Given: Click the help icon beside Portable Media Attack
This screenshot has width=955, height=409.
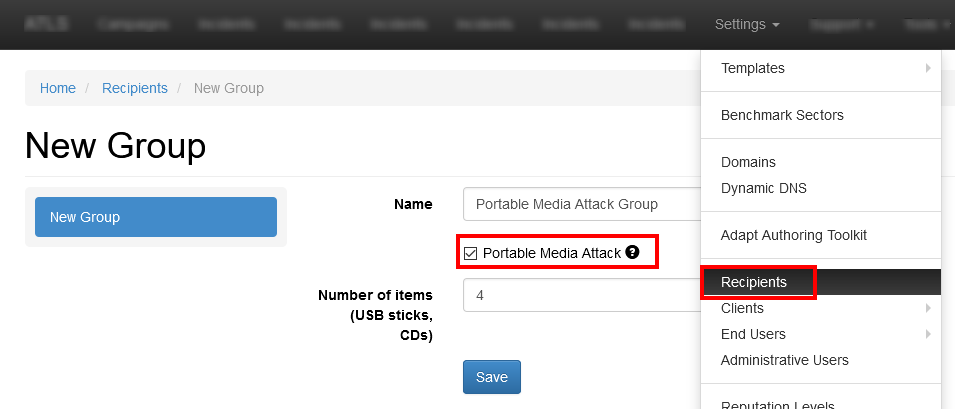Looking at the screenshot, I should click(632, 252).
